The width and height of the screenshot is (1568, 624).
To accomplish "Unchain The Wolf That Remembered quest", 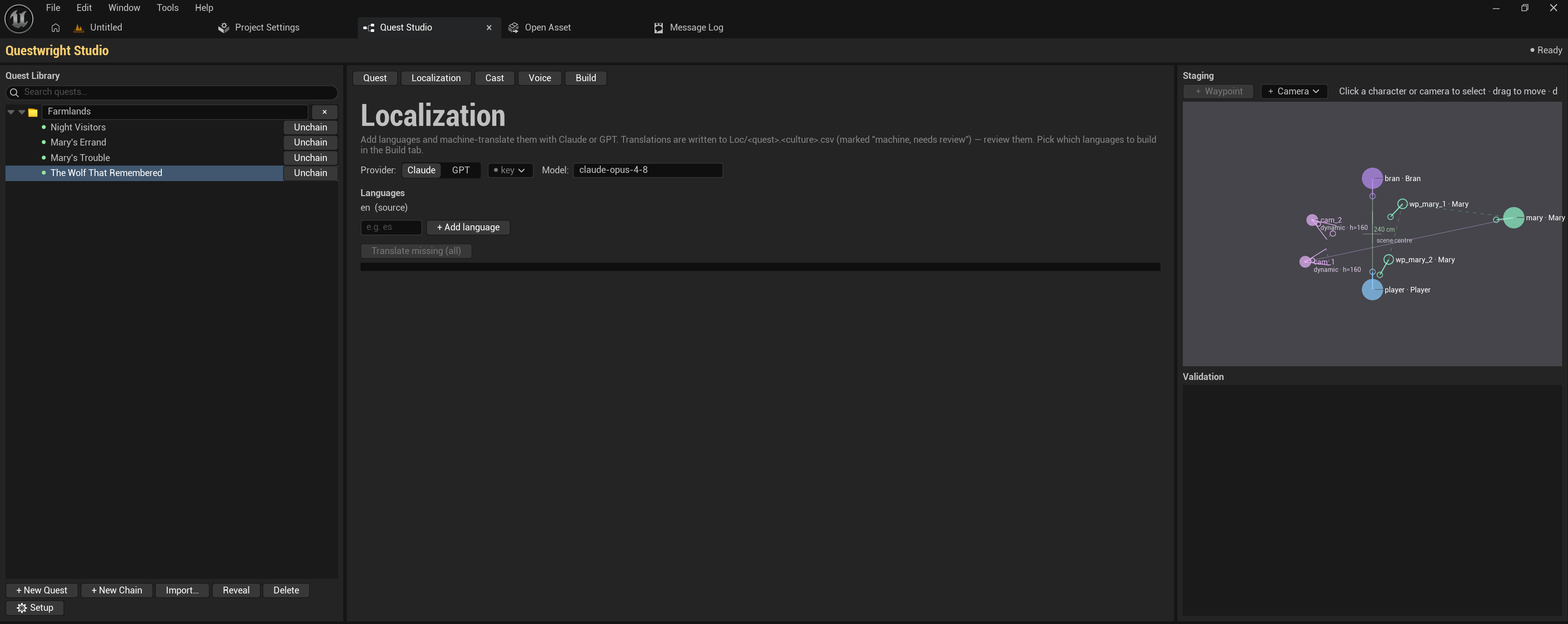I will point(310,173).
